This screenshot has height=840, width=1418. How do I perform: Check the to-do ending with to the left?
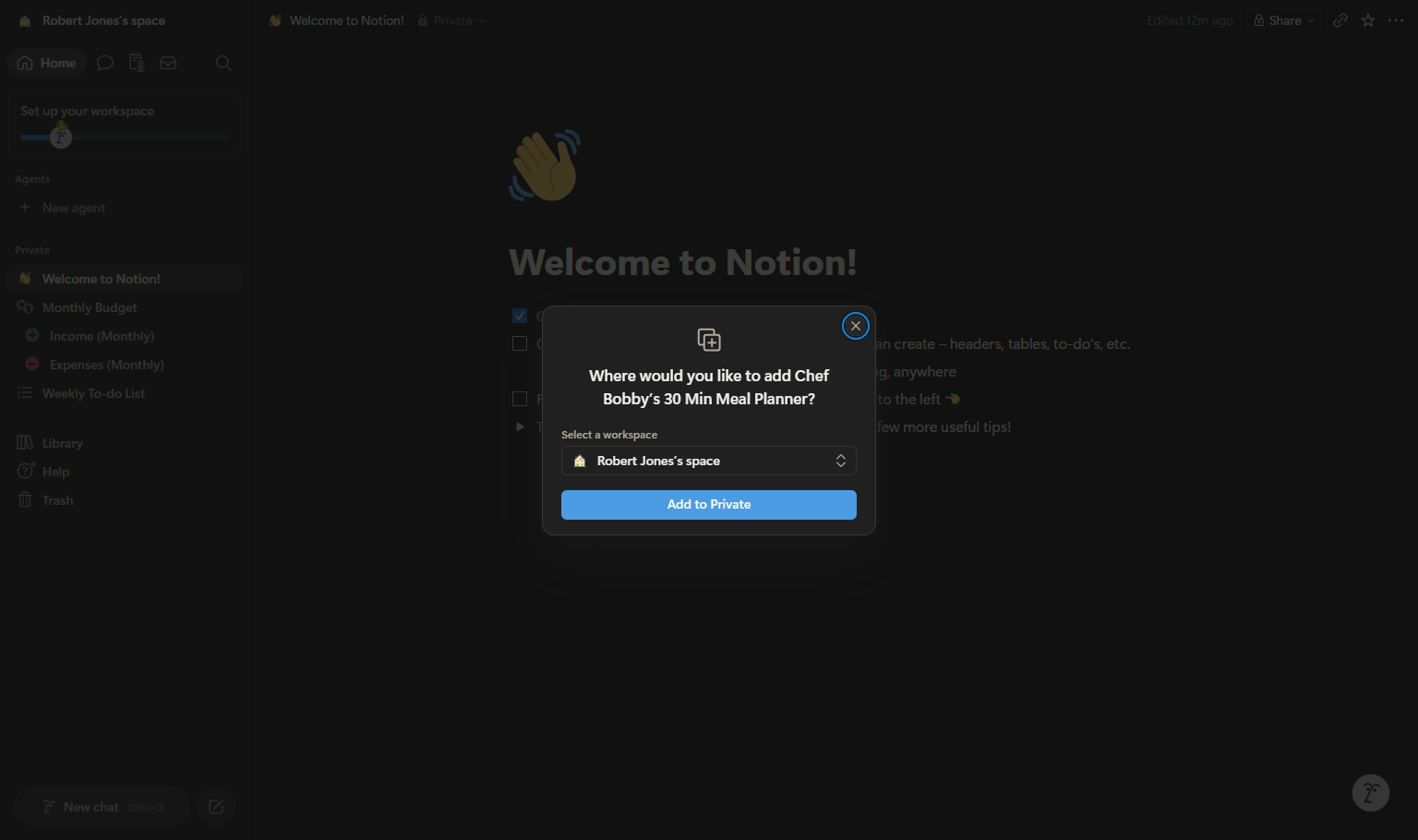point(520,399)
